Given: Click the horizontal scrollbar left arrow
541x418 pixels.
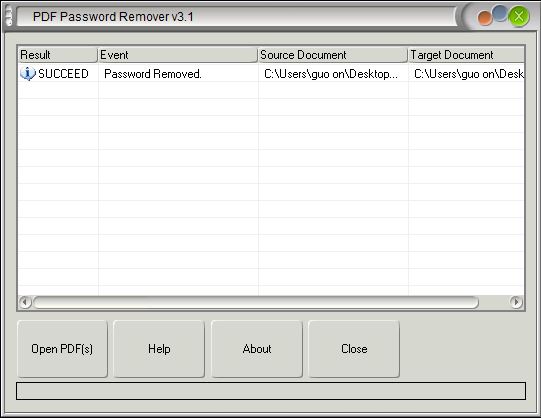Looking at the screenshot, I should (25, 302).
